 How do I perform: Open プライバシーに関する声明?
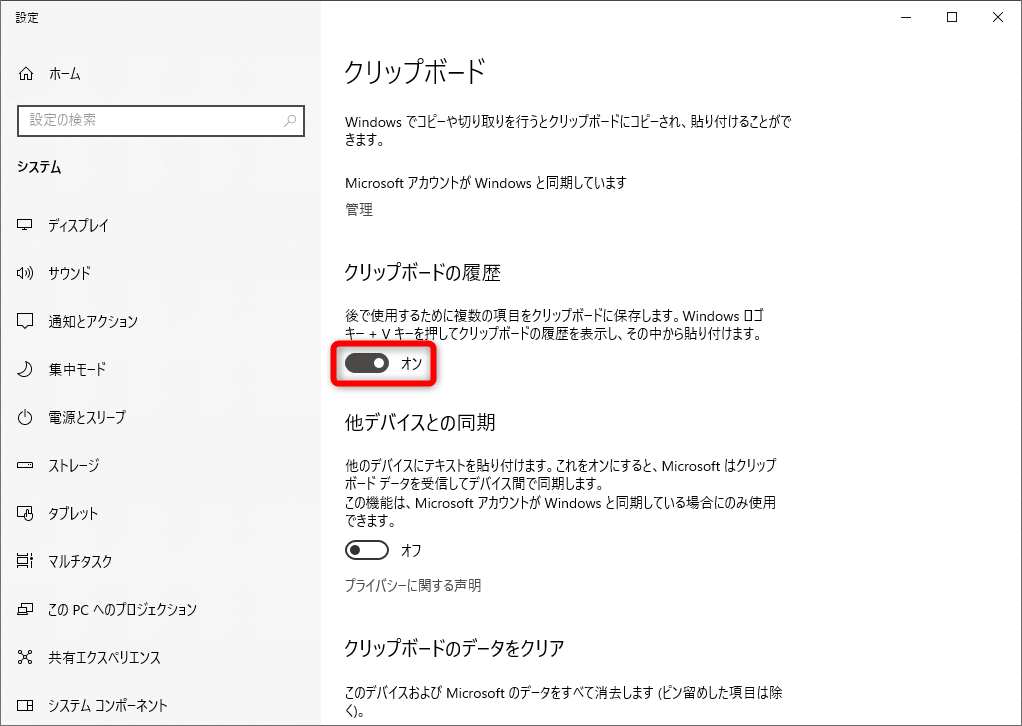415,585
